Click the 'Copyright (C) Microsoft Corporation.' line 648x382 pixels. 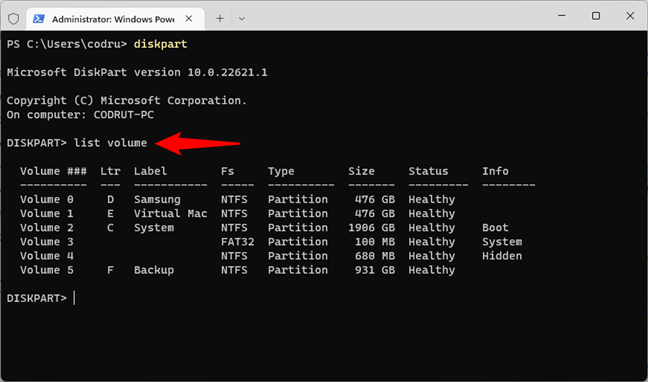click(x=127, y=100)
